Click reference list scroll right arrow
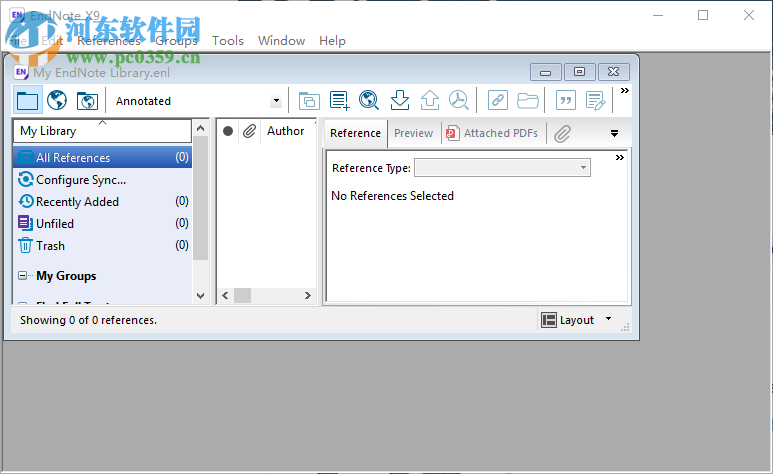Screen dimensions: 773x474 pos(308,295)
